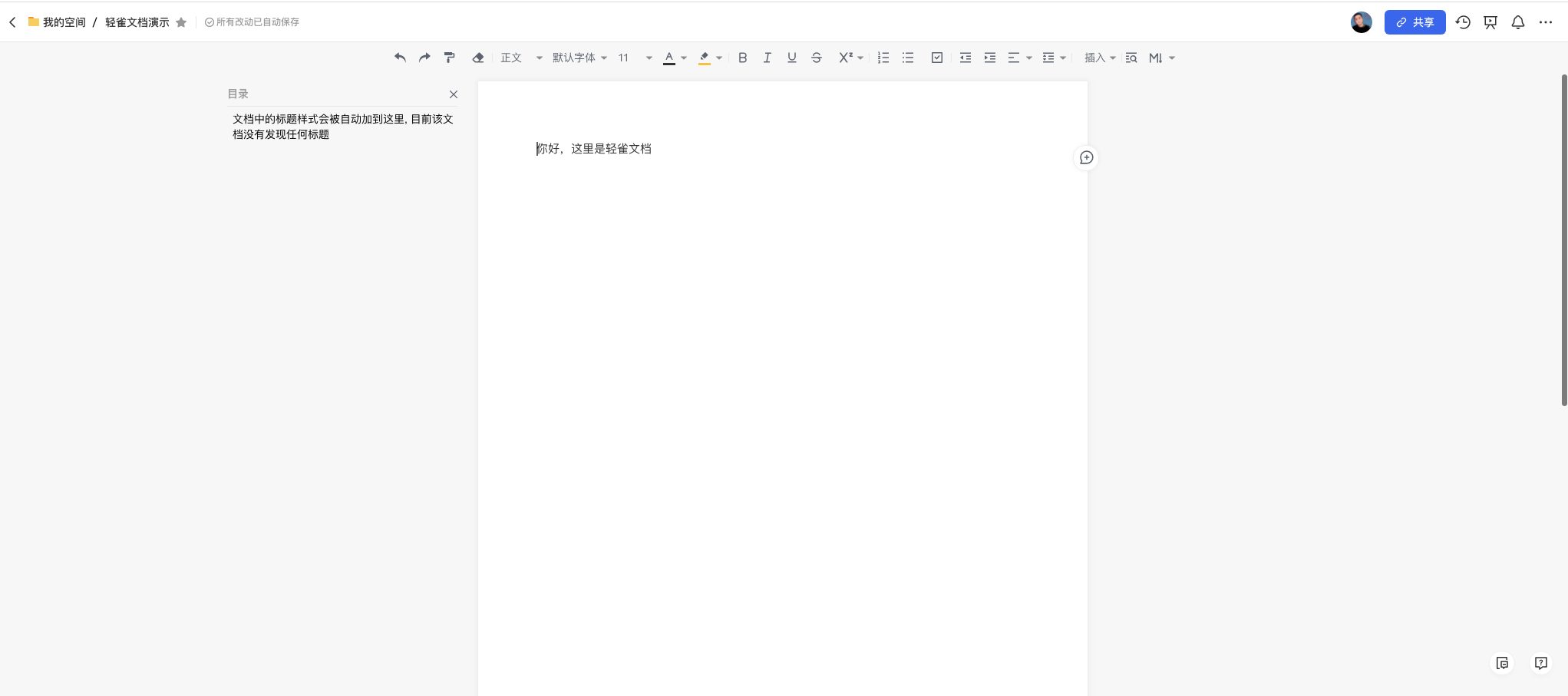Screen dimensions: 1568x696
Task: Apply the yellow highlight color
Action: tap(704, 58)
